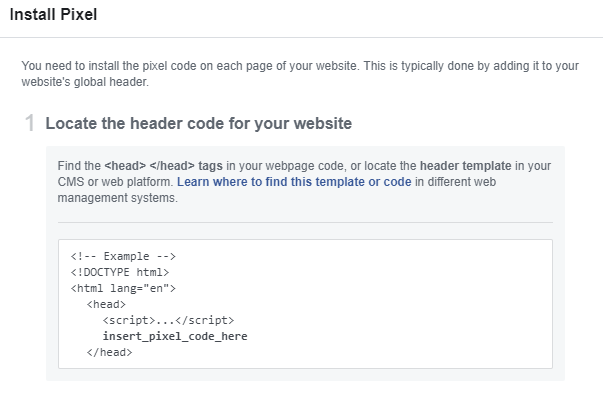The width and height of the screenshot is (603, 399).
Task: Click the bold '<head> </head> tags' text
Action: (x=163, y=166)
